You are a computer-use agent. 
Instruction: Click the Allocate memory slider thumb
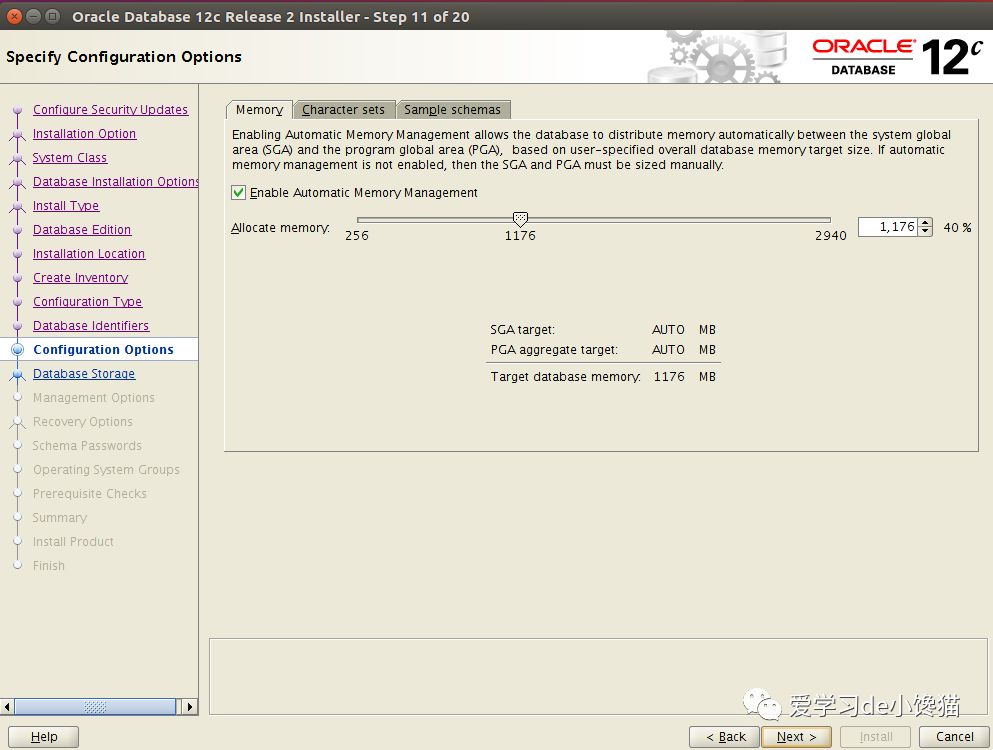[520, 219]
